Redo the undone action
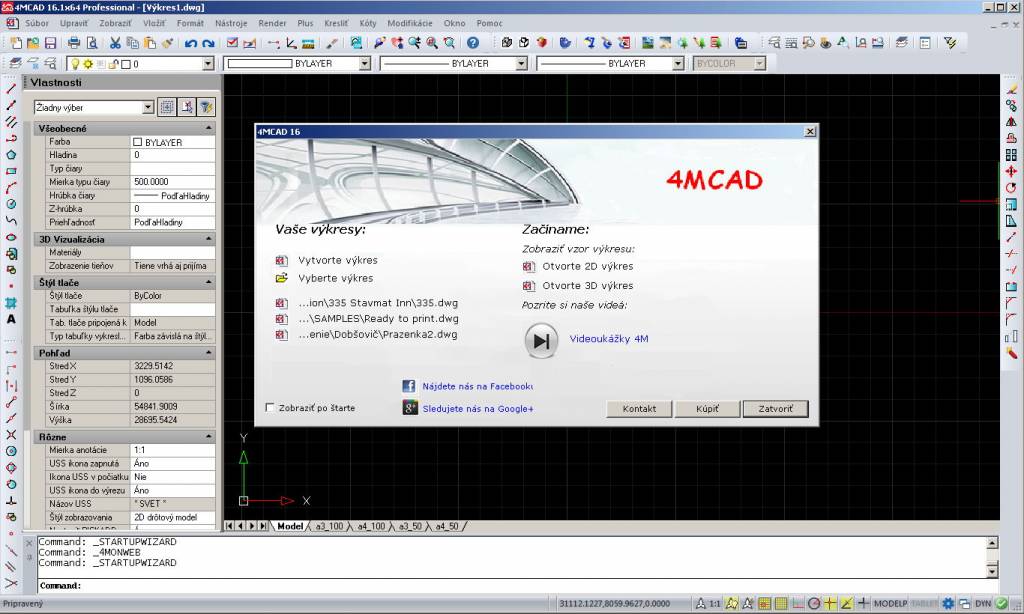This screenshot has width=1024, height=614. [208, 43]
